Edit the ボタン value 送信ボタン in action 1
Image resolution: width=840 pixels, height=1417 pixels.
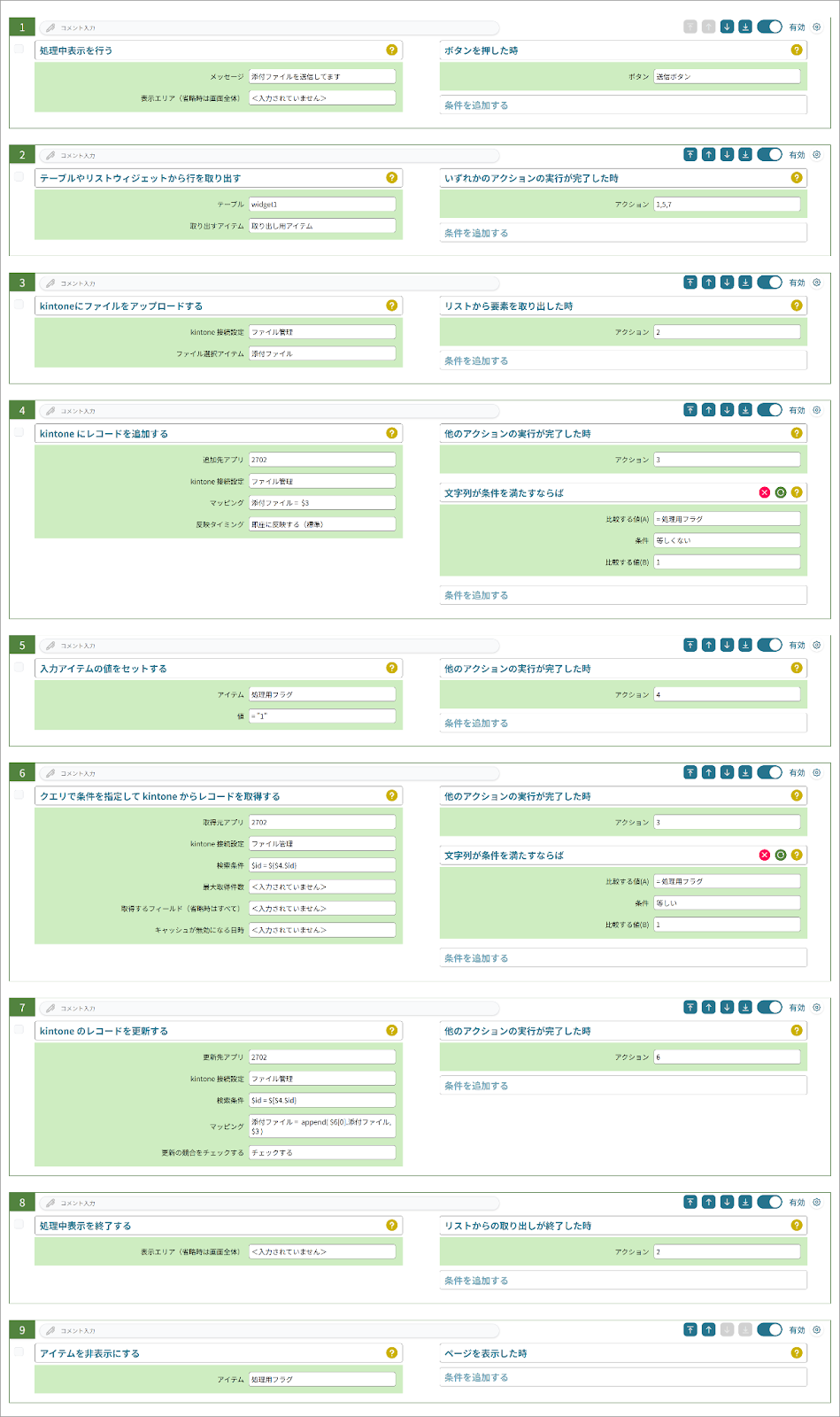(728, 76)
